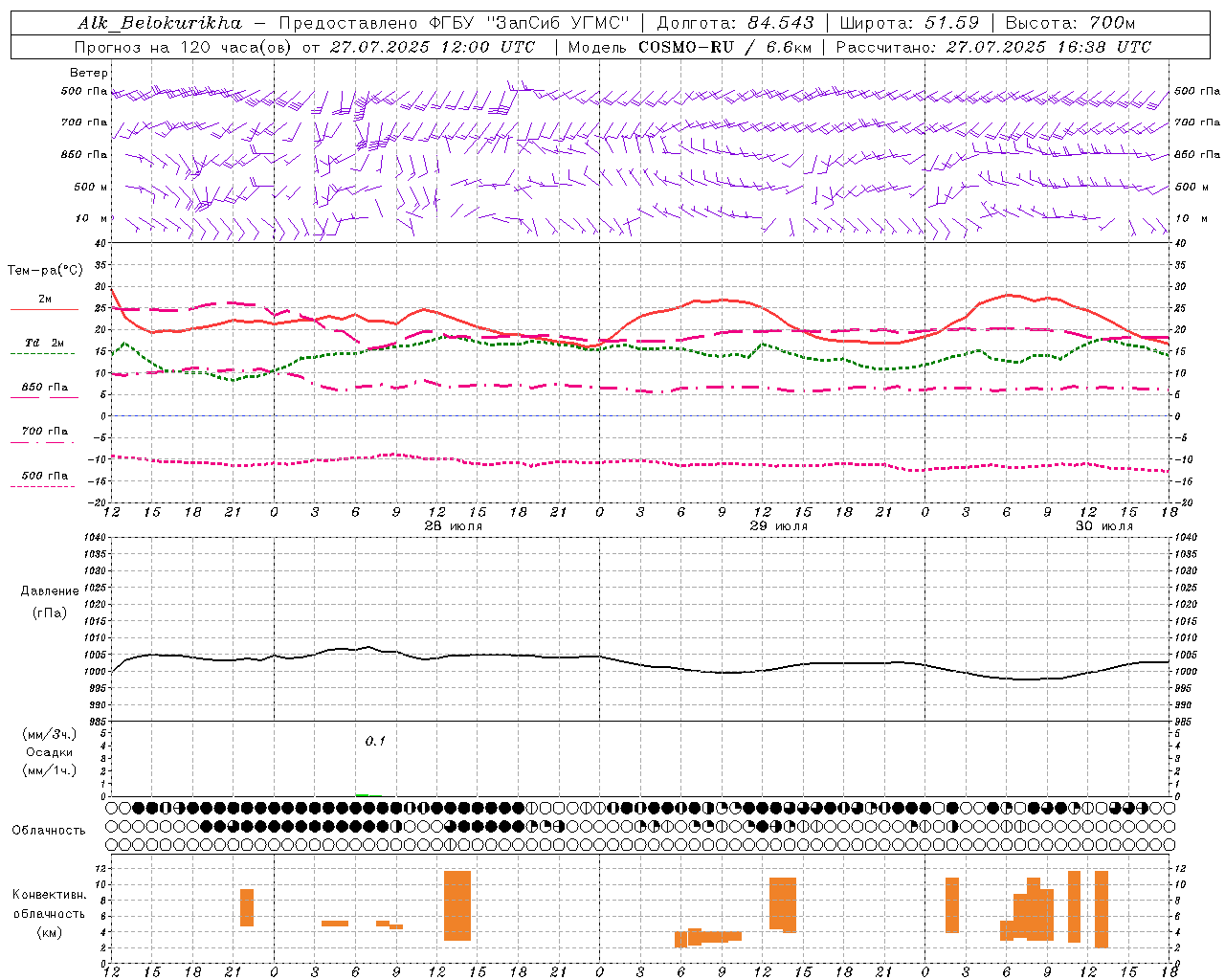
Task: Click the Тем-ра(°C) temperature panel label
Action: [x=45, y=271]
